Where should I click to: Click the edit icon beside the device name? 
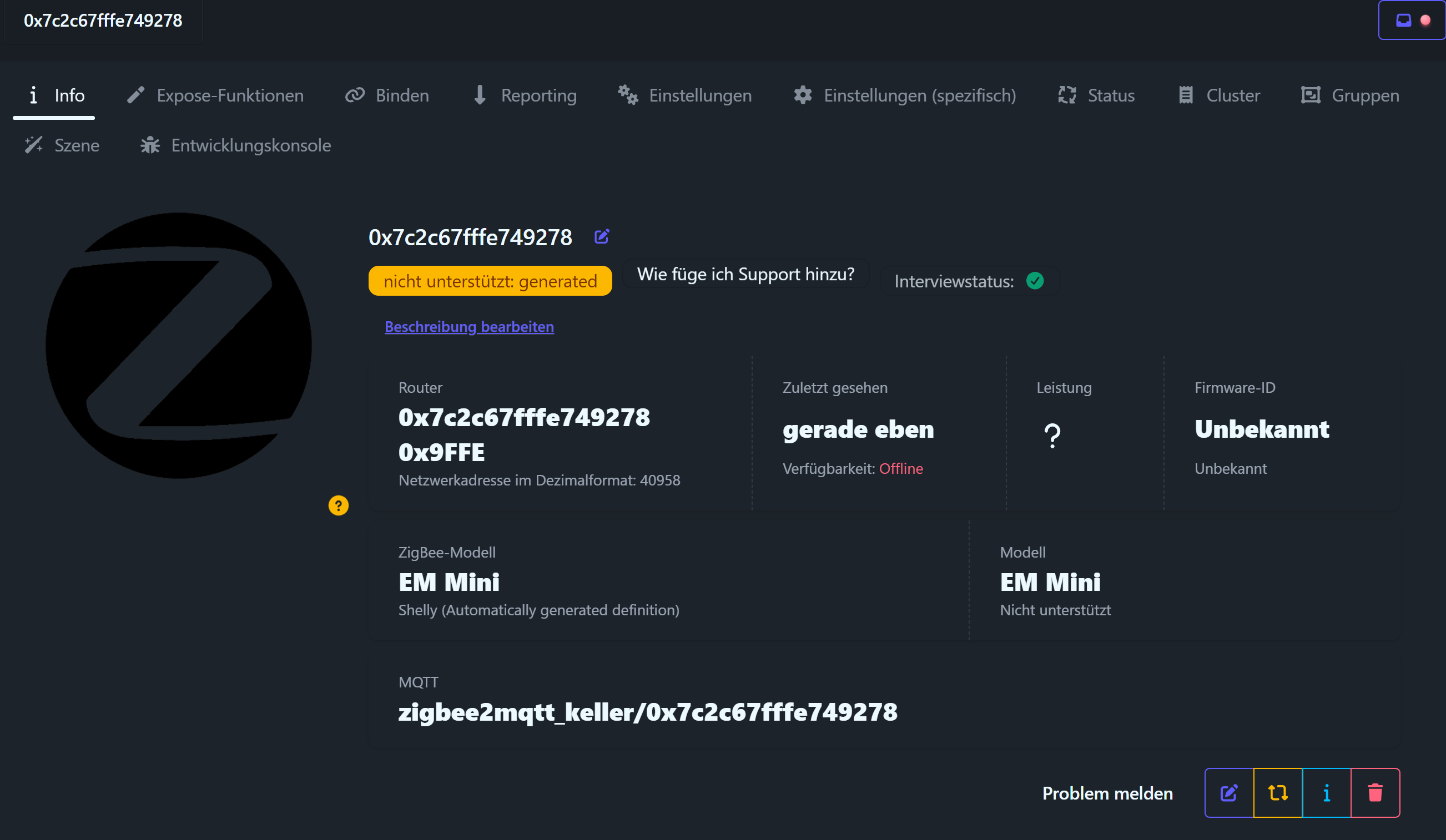[601, 236]
